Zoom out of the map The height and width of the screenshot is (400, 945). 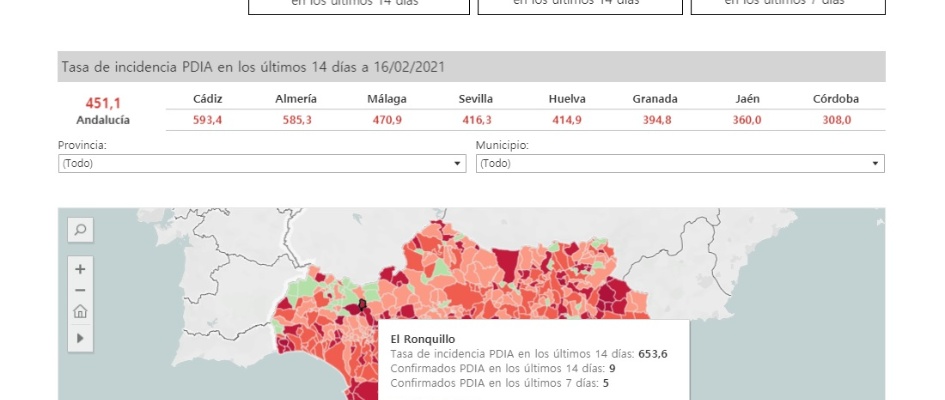(x=80, y=290)
